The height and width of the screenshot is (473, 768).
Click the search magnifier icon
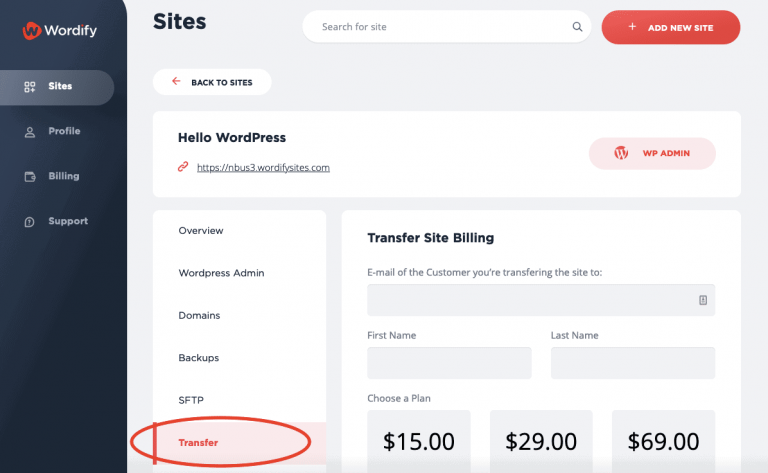pos(577,27)
